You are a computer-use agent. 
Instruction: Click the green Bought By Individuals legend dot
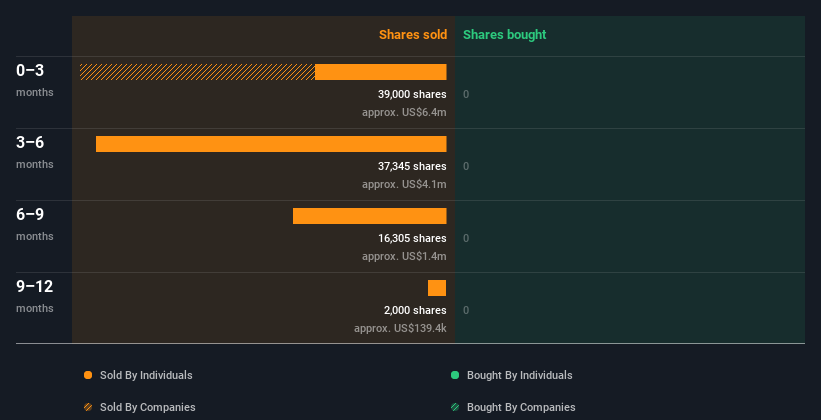click(455, 375)
